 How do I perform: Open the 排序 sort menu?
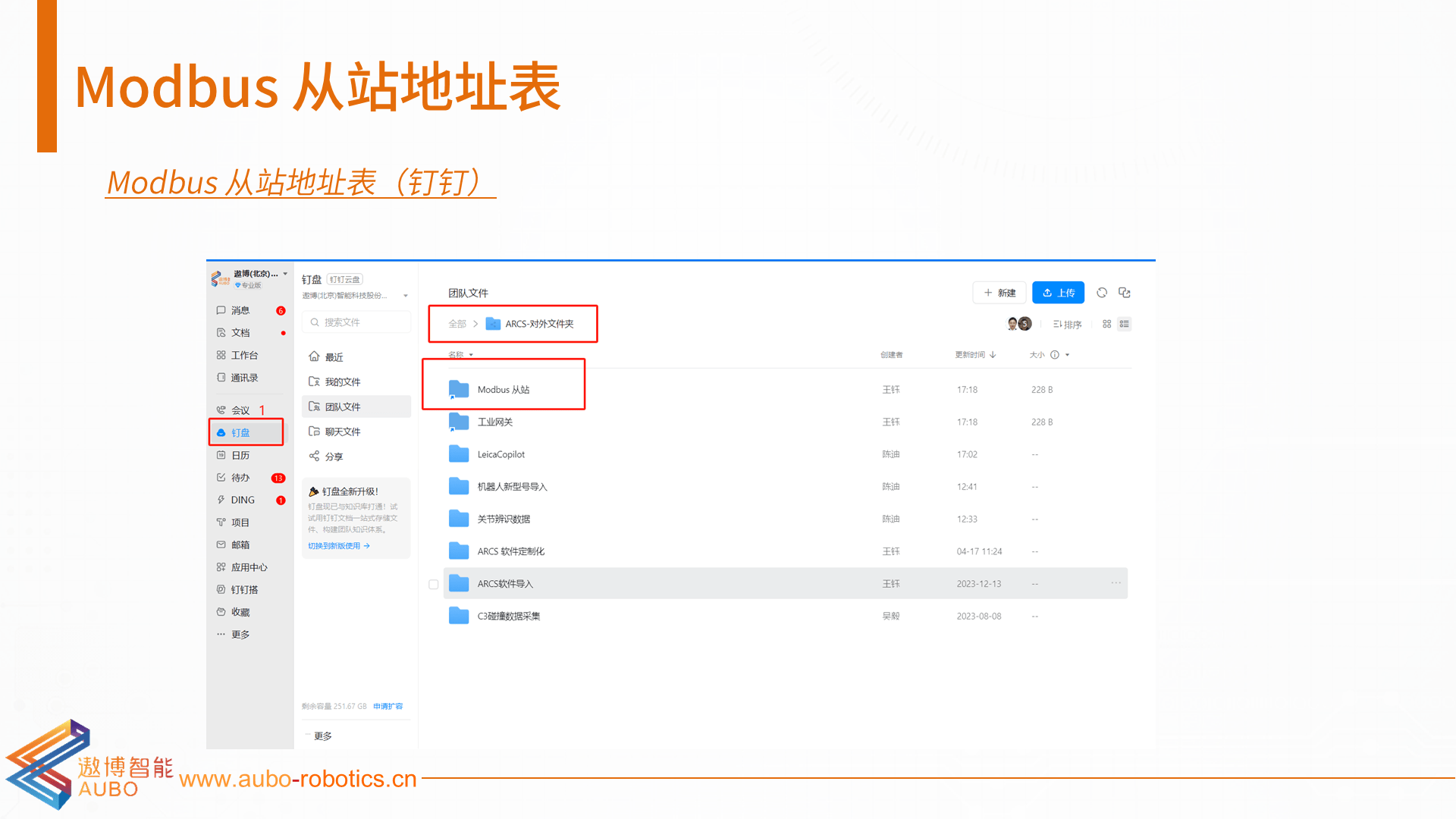click(1067, 325)
